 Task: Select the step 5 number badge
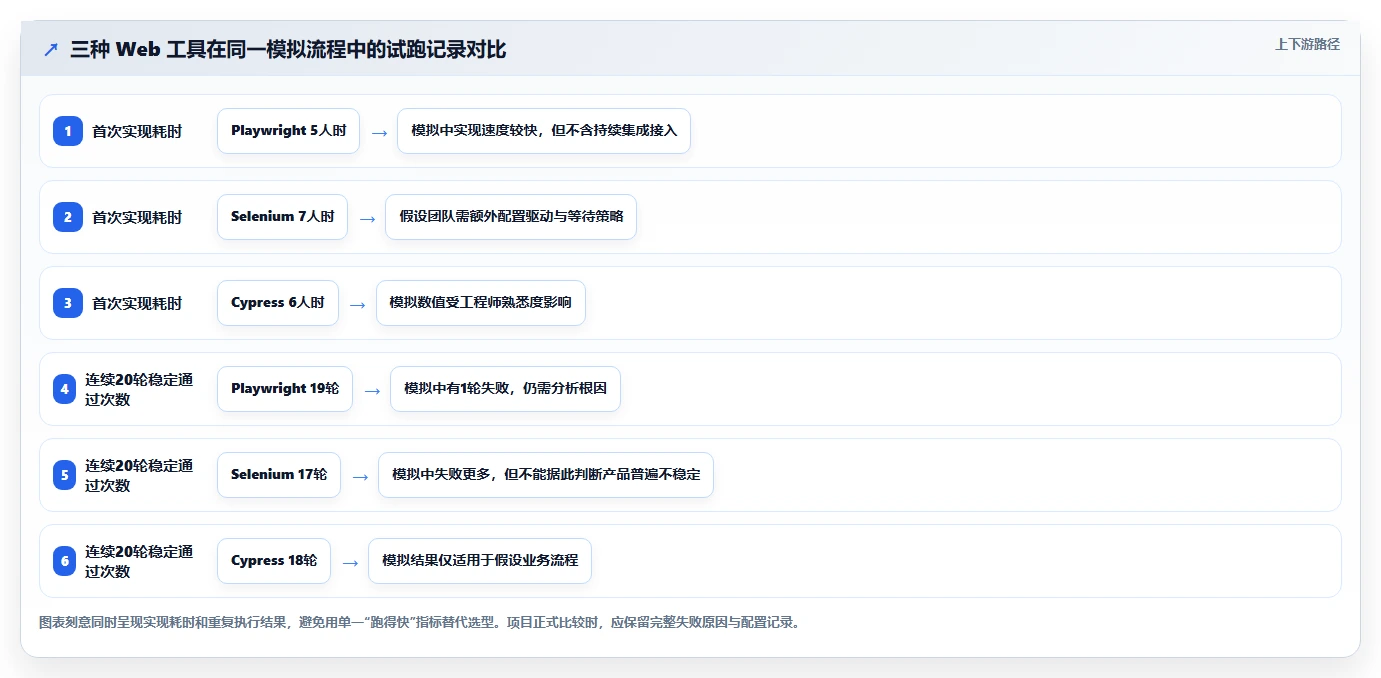click(x=65, y=475)
